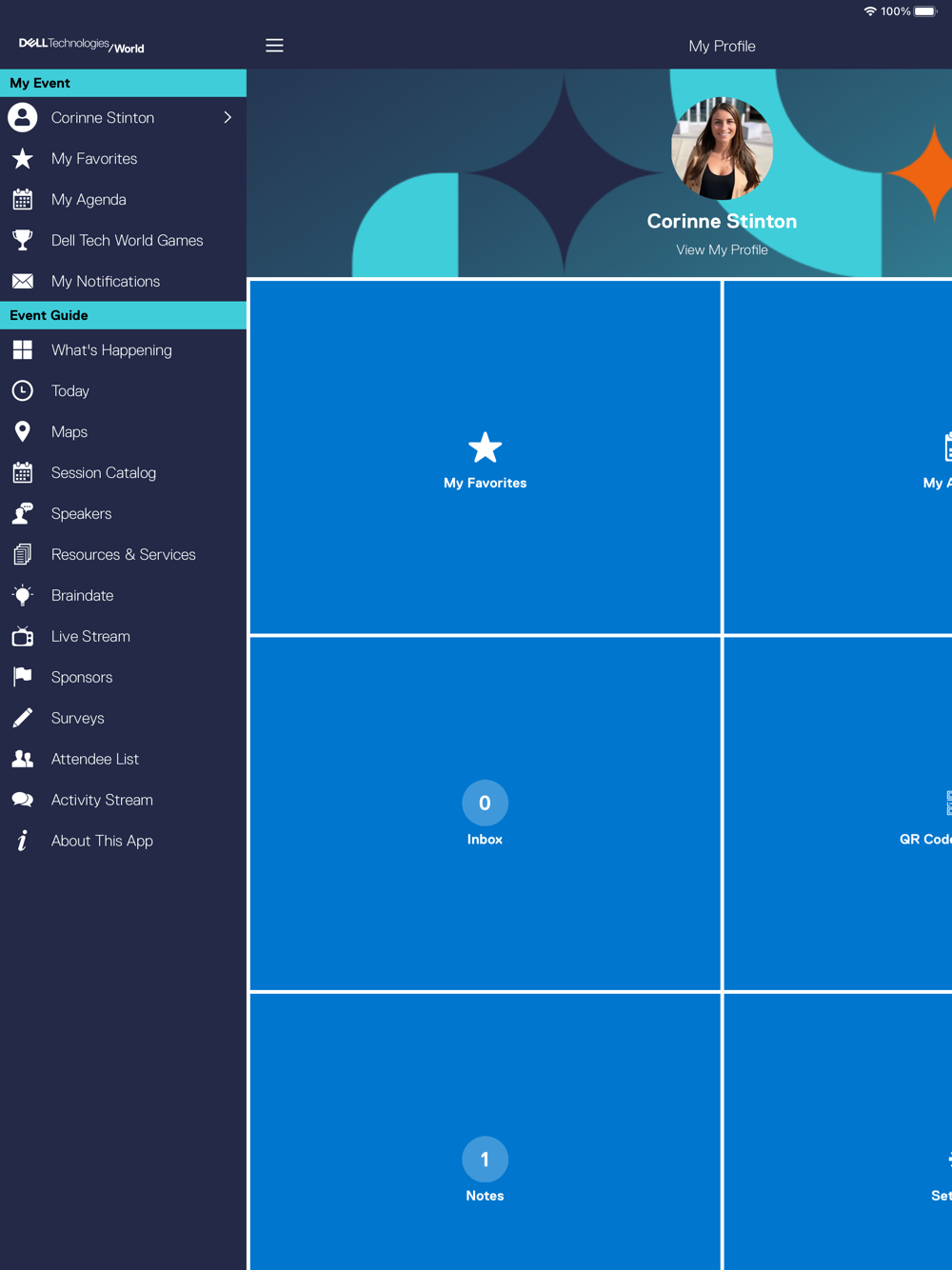Click the Event Guide section header
The height and width of the screenshot is (1270, 952).
click(x=123, y=315)
